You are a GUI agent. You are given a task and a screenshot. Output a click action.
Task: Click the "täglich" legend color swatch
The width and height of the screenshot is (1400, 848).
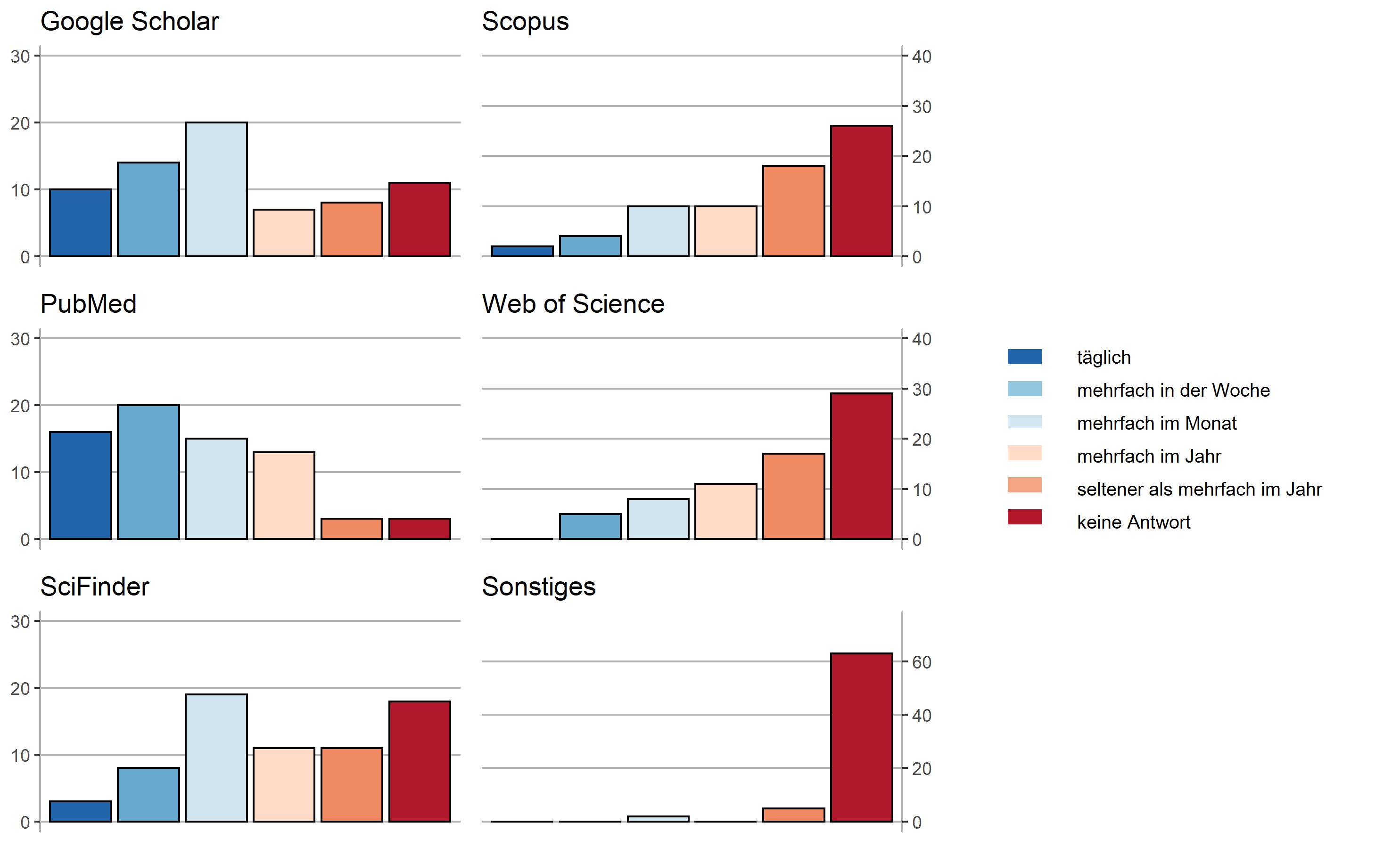coord(1024,357)
